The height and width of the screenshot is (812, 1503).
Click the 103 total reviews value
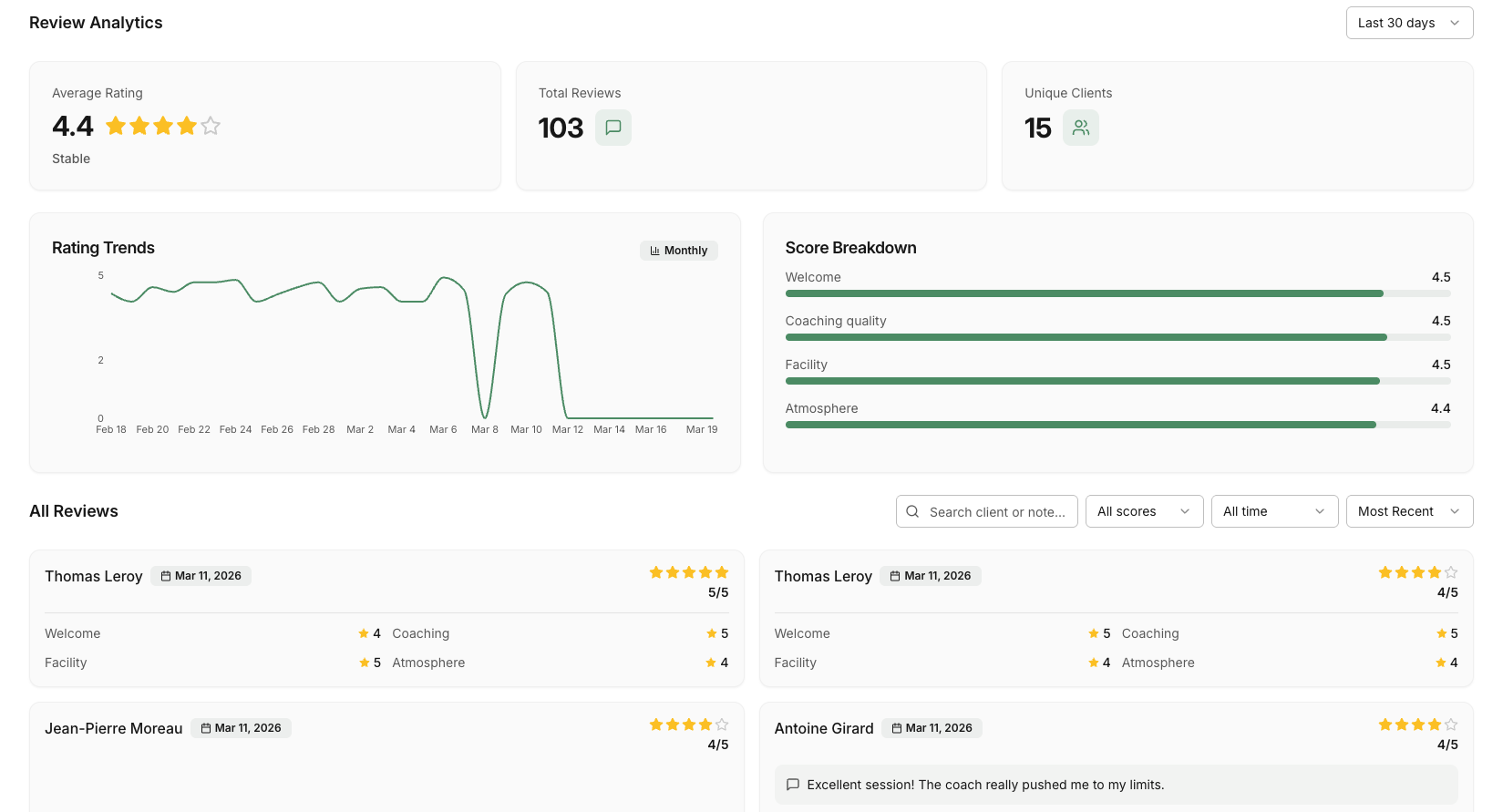(561, 128)
